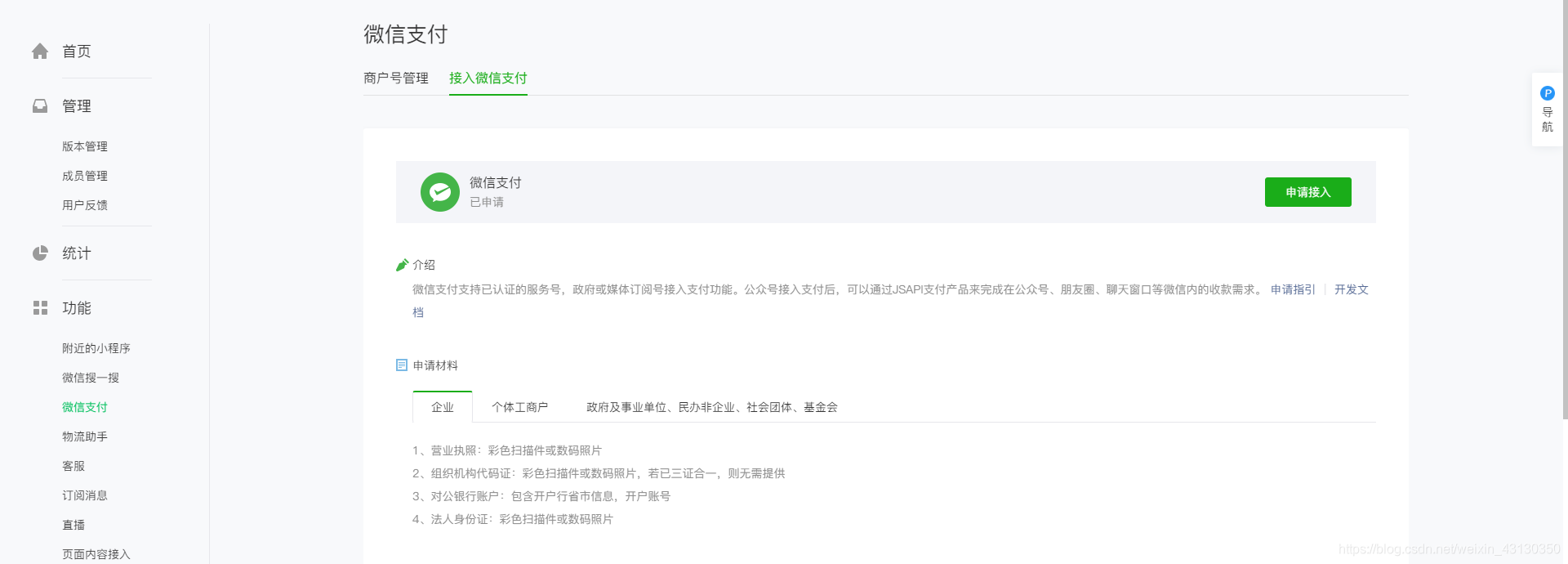Select the 企业 materials tab

pos(443,407)
